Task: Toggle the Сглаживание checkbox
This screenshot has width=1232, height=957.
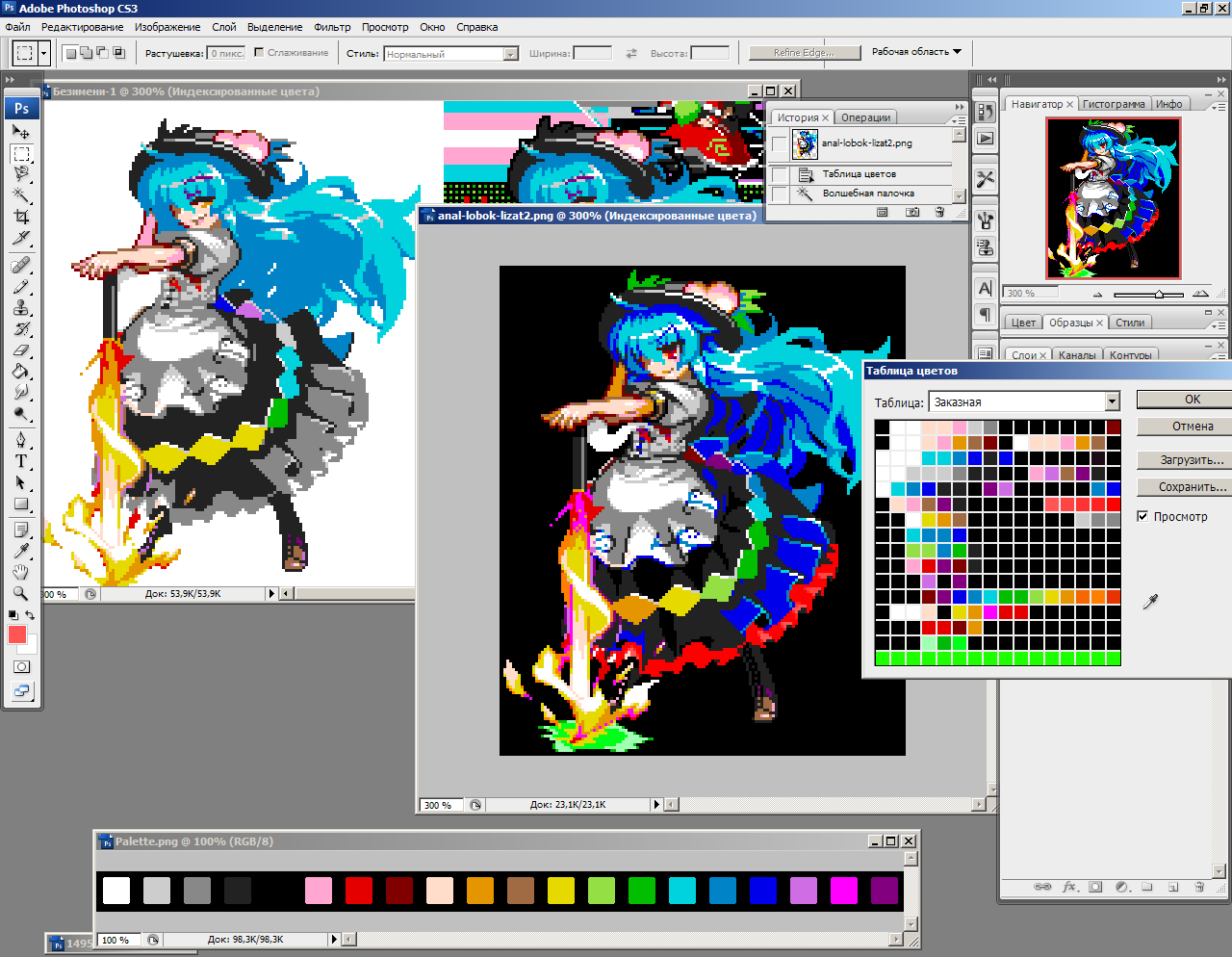Action: tap(259, 52)
